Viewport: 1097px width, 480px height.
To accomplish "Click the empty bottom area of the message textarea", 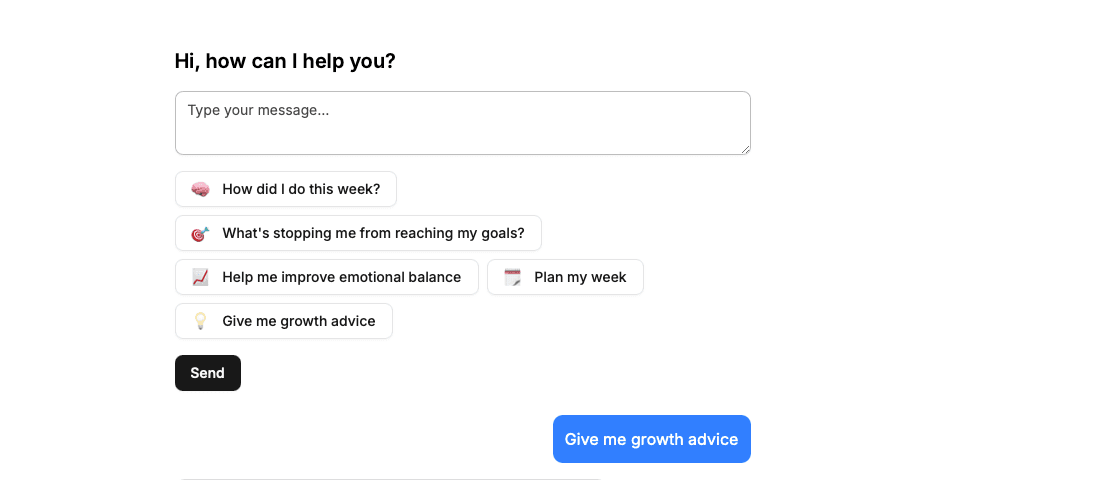I will pos(462,141).
